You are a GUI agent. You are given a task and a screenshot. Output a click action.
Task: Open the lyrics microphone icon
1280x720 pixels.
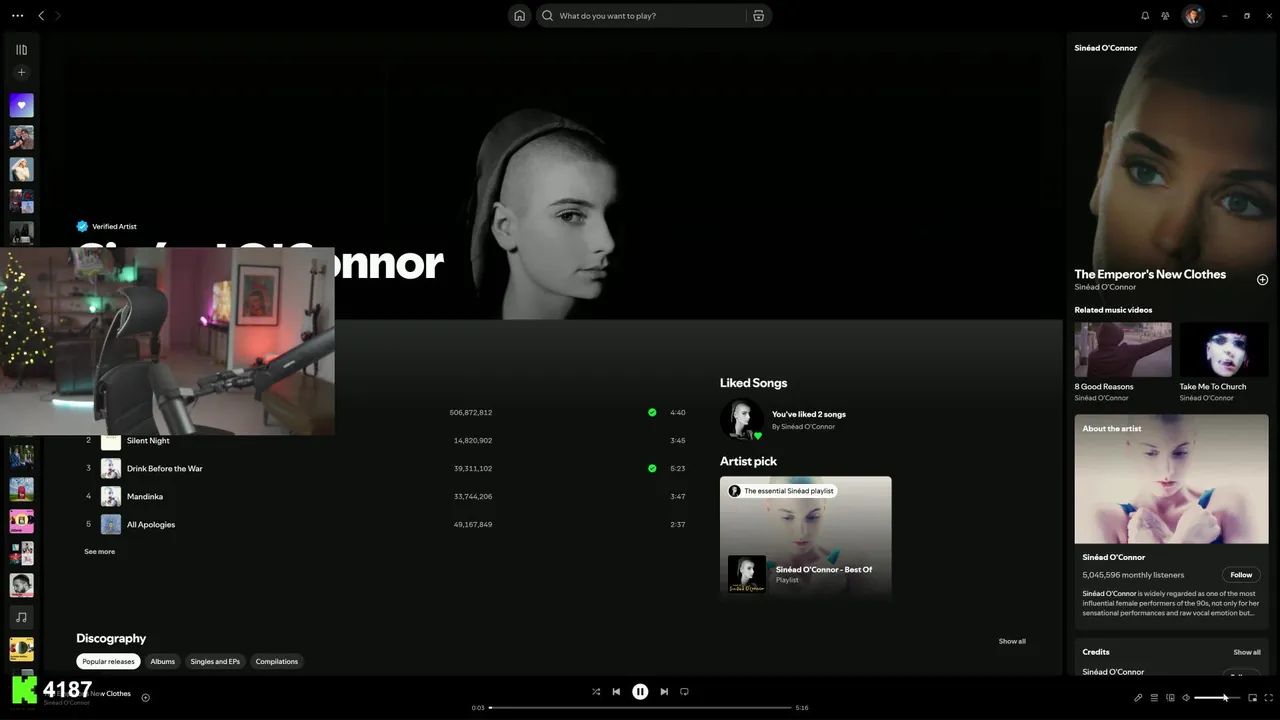coord(1138,698)
